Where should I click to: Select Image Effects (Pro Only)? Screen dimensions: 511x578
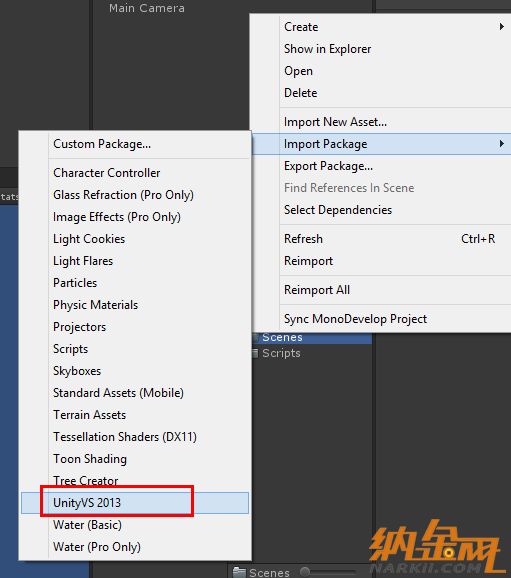[x=135, y=217]
